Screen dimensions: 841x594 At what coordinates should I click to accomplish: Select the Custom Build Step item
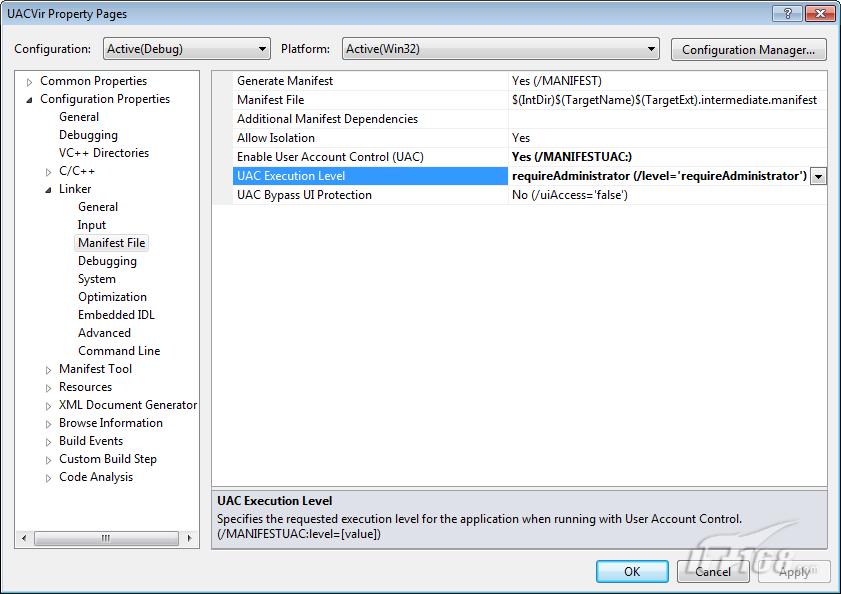[108, 459]
